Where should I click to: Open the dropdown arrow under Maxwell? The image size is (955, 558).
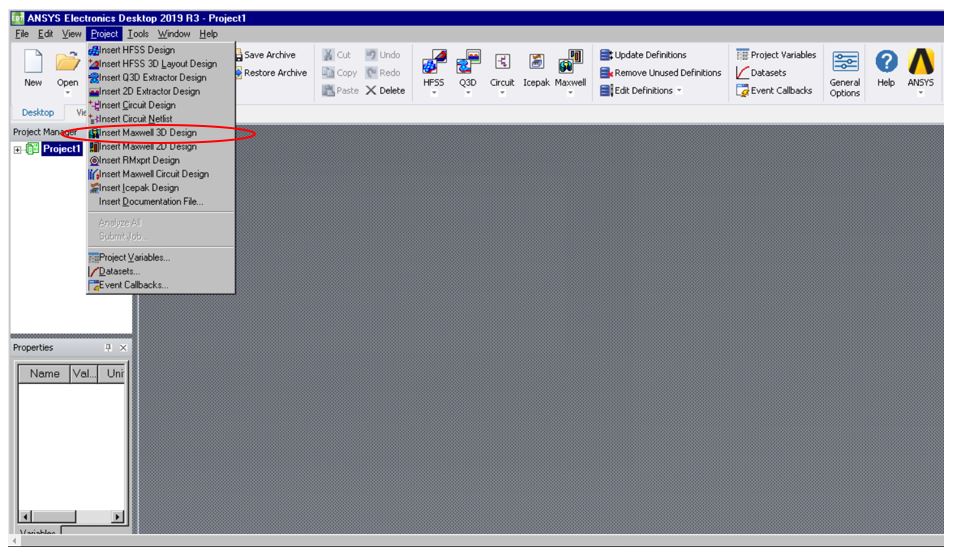tap(571, 93)
